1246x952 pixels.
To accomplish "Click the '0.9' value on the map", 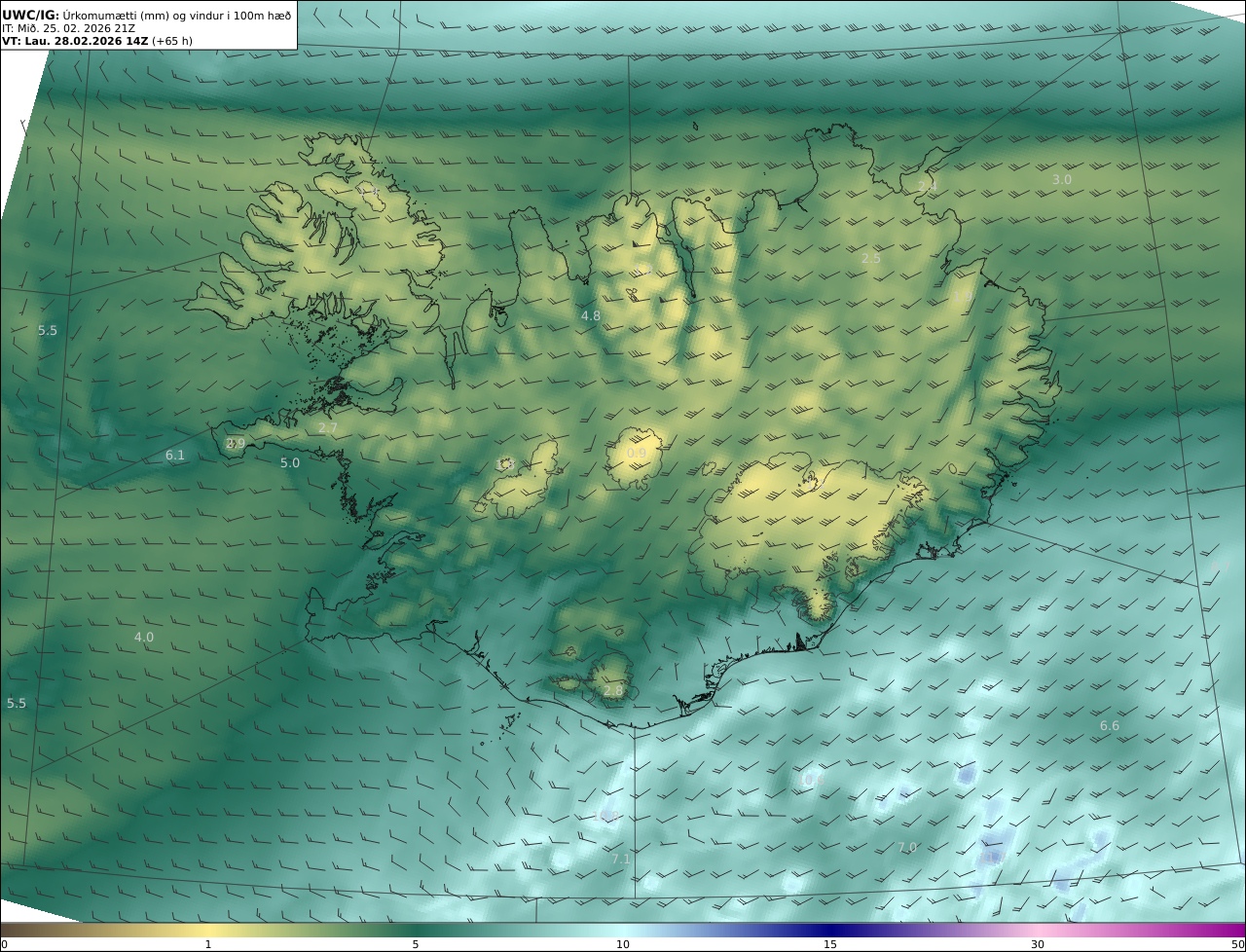I will pos(637,454).
